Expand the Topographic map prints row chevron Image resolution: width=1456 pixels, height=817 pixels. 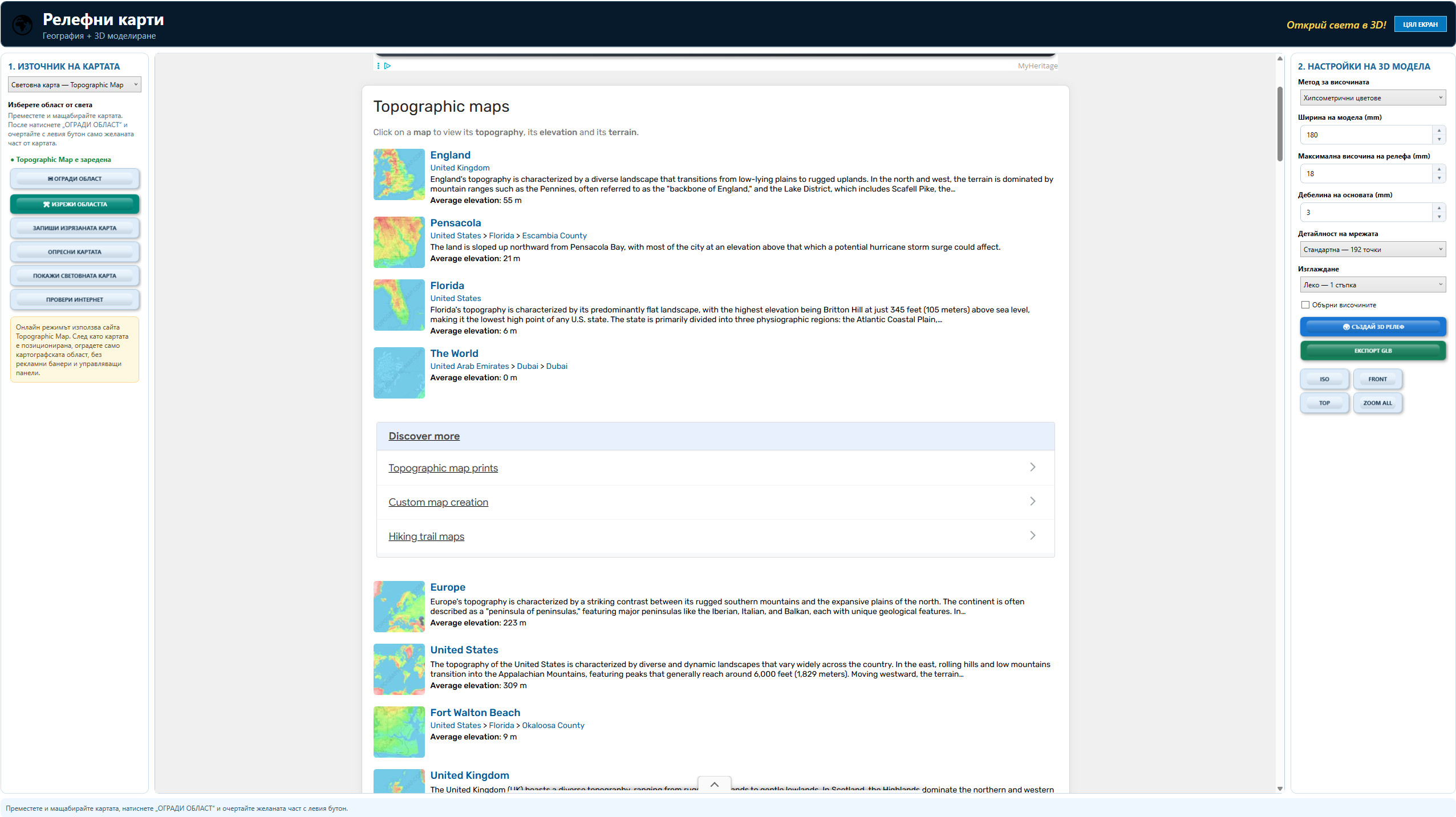[1032, 468]
